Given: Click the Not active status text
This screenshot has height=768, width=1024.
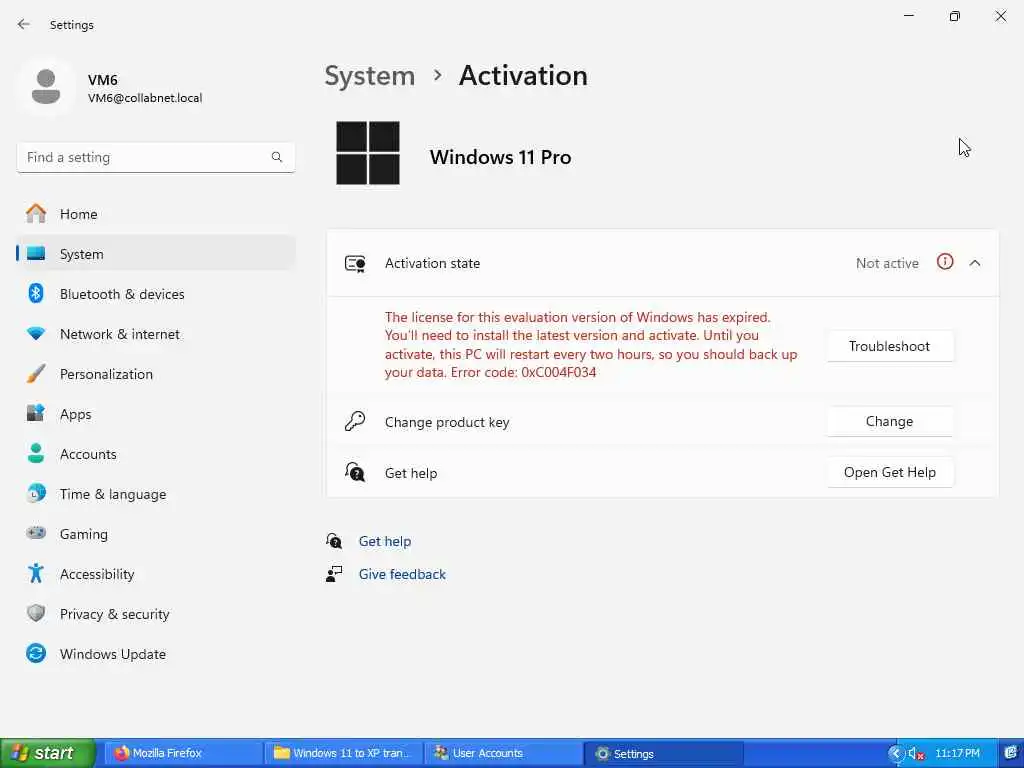Looking at the screenshot, I should 887,263.
